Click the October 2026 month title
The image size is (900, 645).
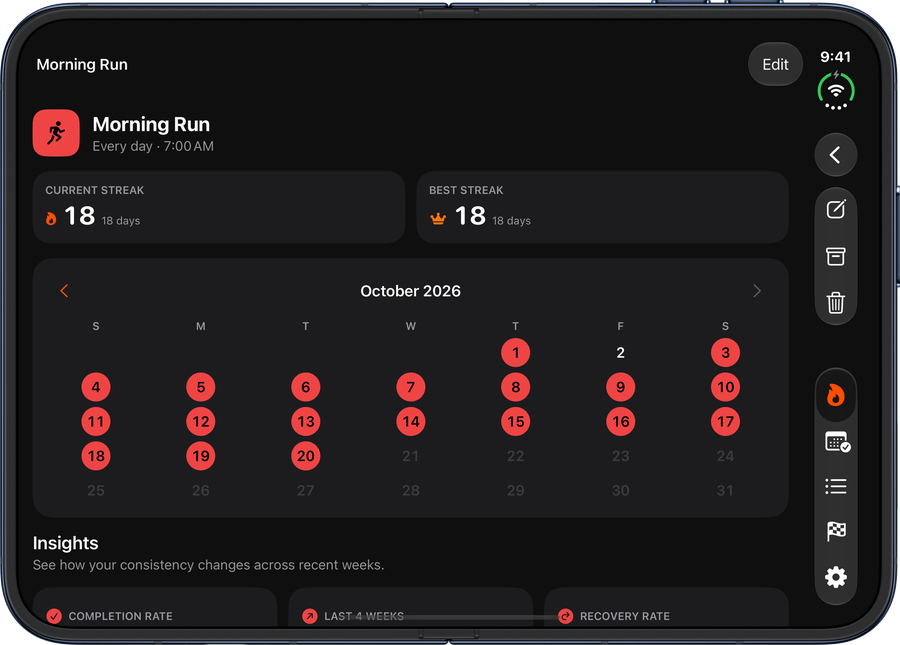pos(410,291)
